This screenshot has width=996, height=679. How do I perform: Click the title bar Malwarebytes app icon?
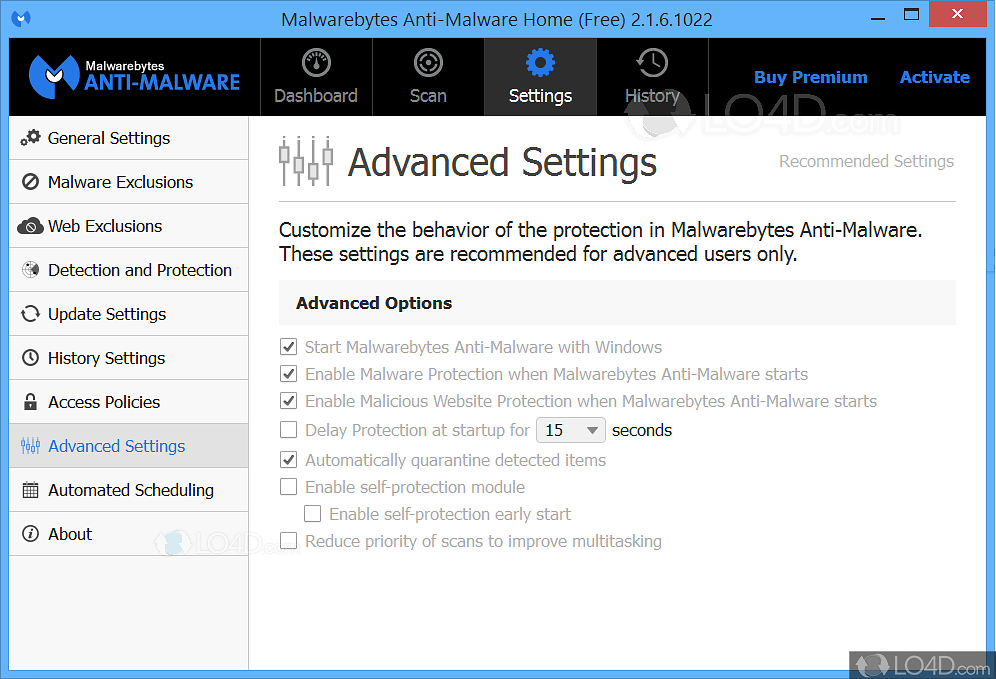[x=21, y=18]
